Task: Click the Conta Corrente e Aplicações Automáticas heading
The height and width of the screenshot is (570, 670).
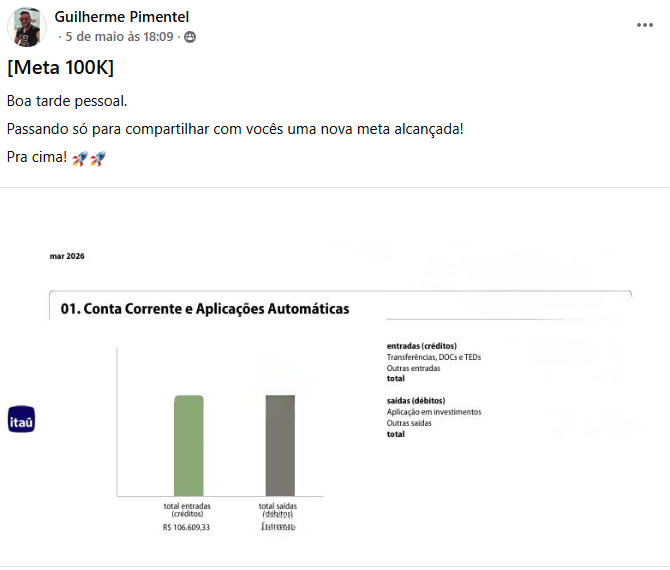Action: pos(205,309)
